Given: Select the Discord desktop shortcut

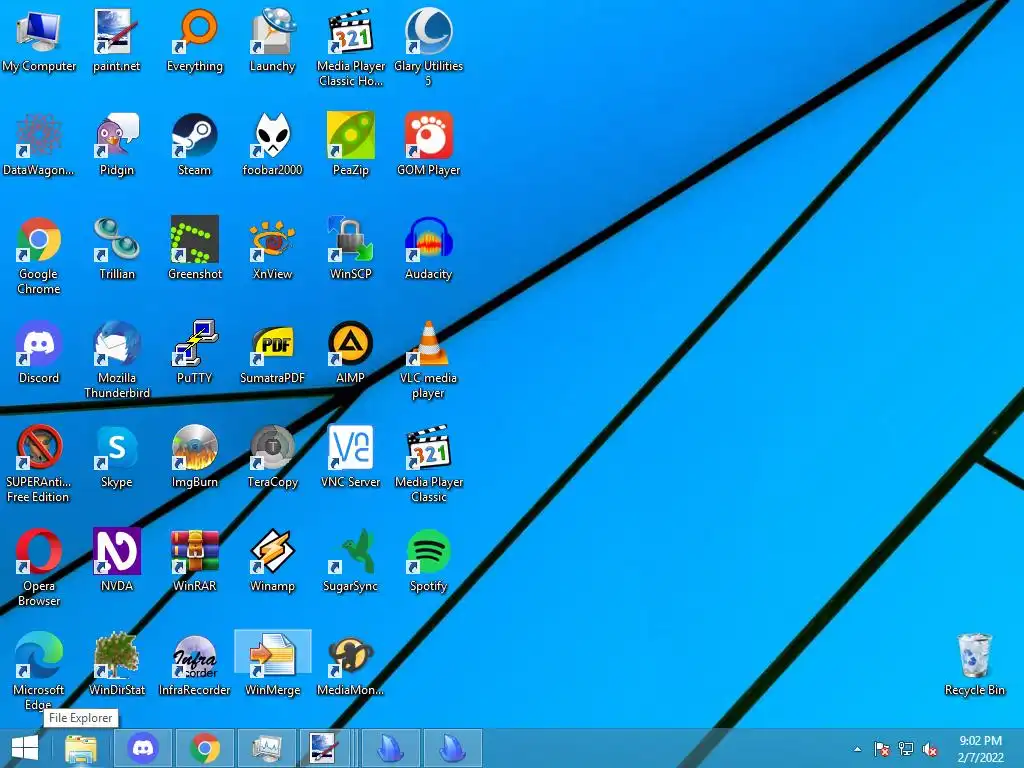Looking at the screenshot, I should [39, 352].
